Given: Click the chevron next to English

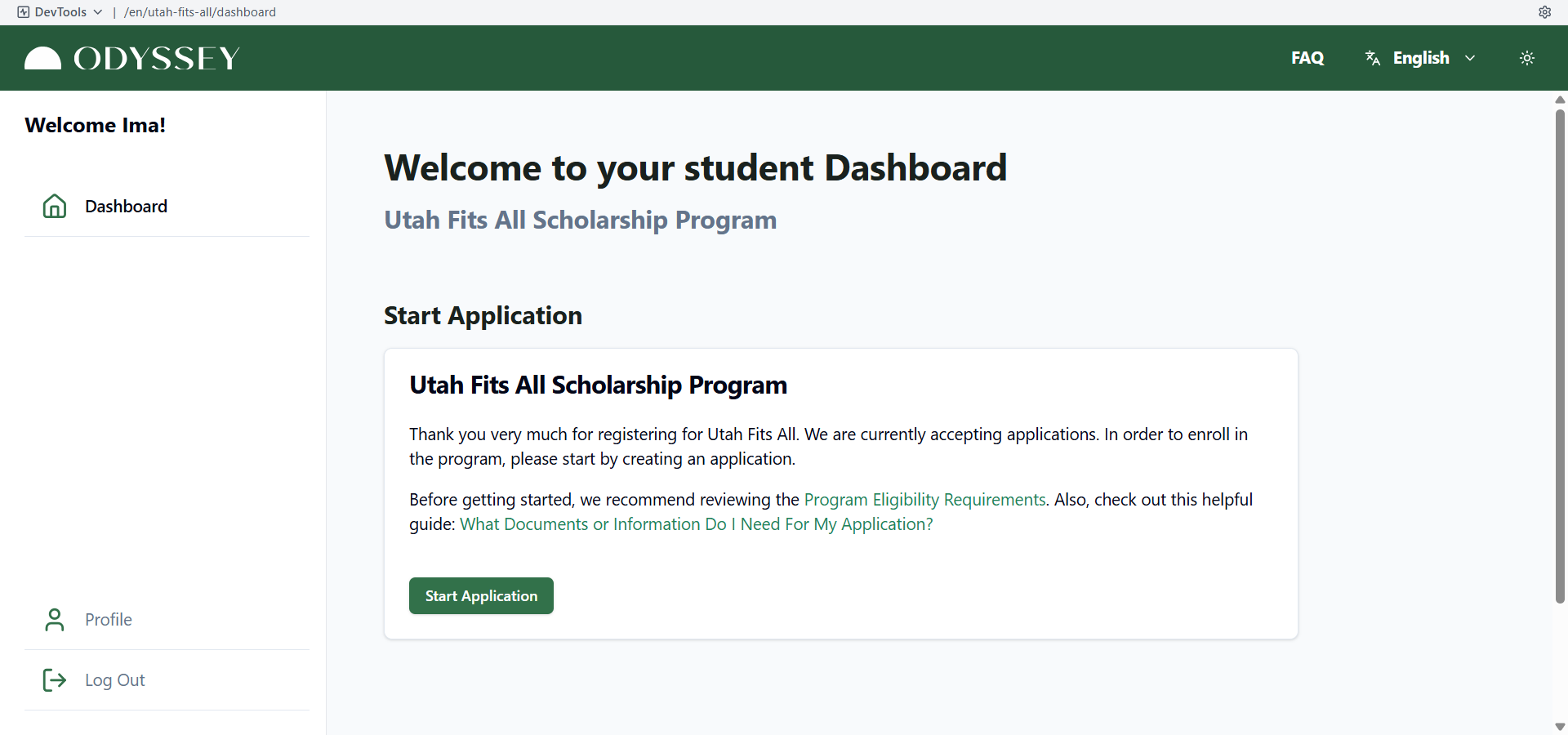Looking at the screenshot, I should [1470, 58].
